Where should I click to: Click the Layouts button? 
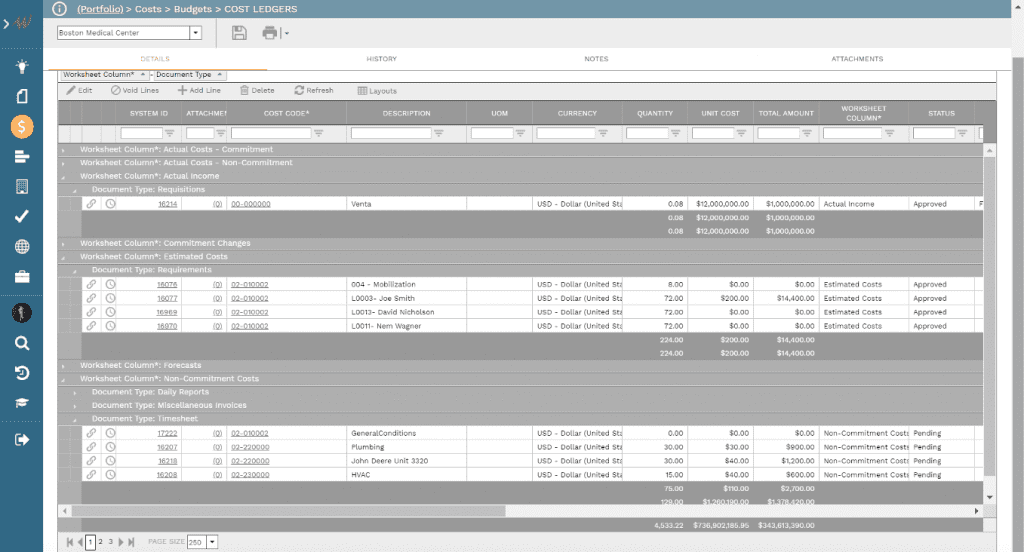[x=377, y=91]
